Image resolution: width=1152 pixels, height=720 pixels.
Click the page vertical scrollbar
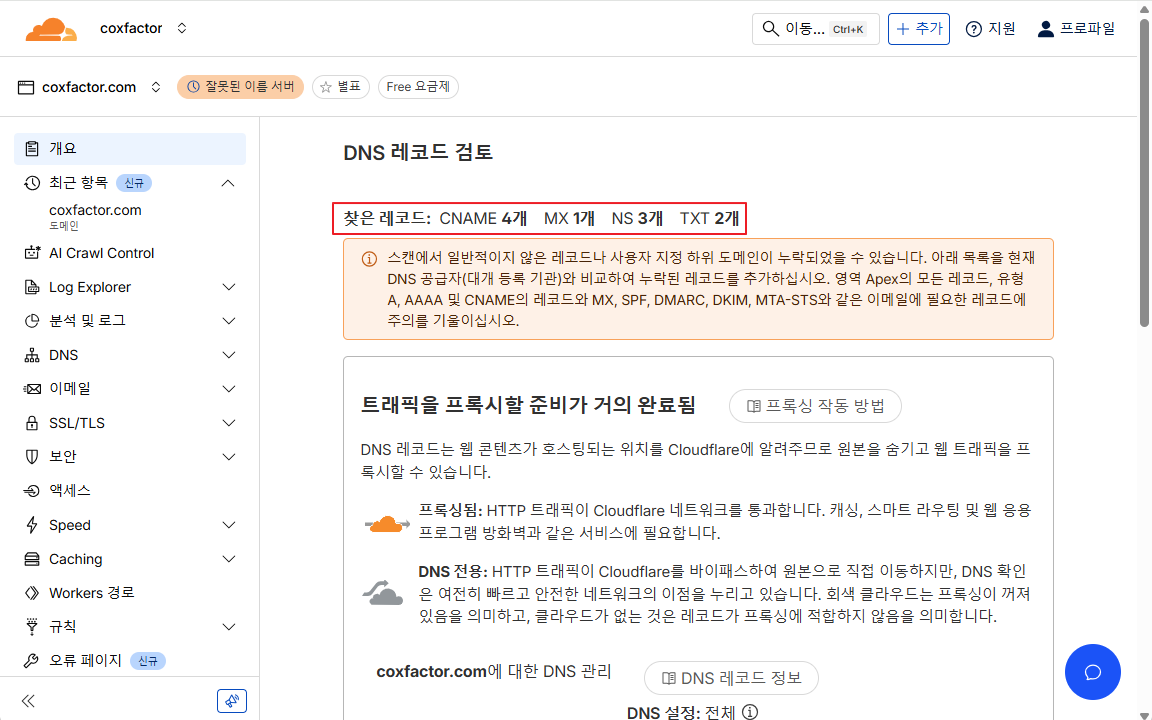(x=1144, y=172)
